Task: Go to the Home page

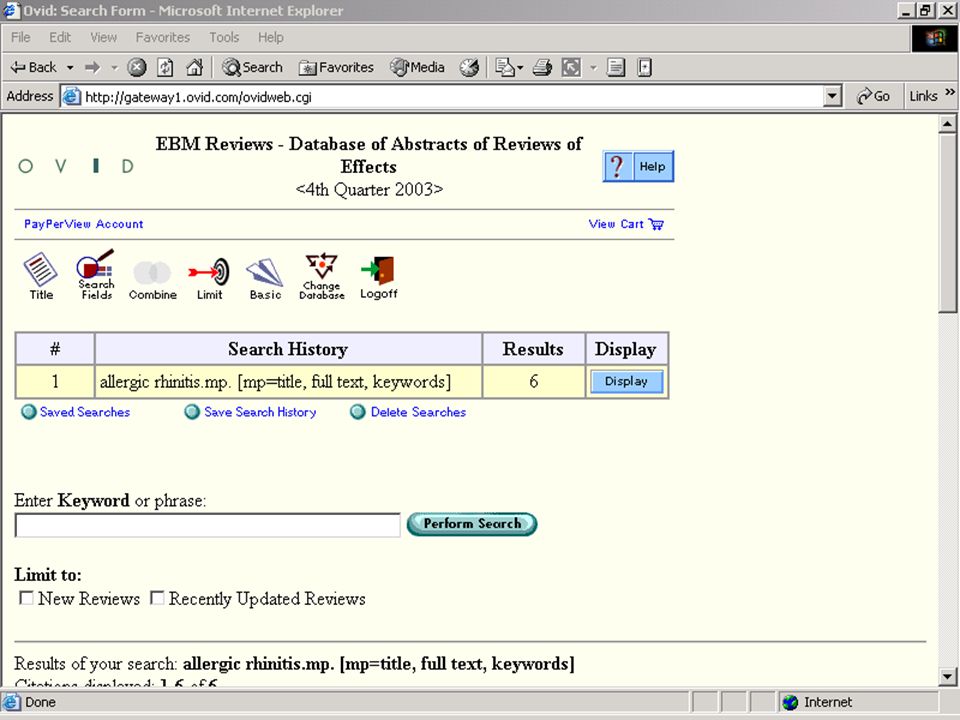Action: (194, 67)
